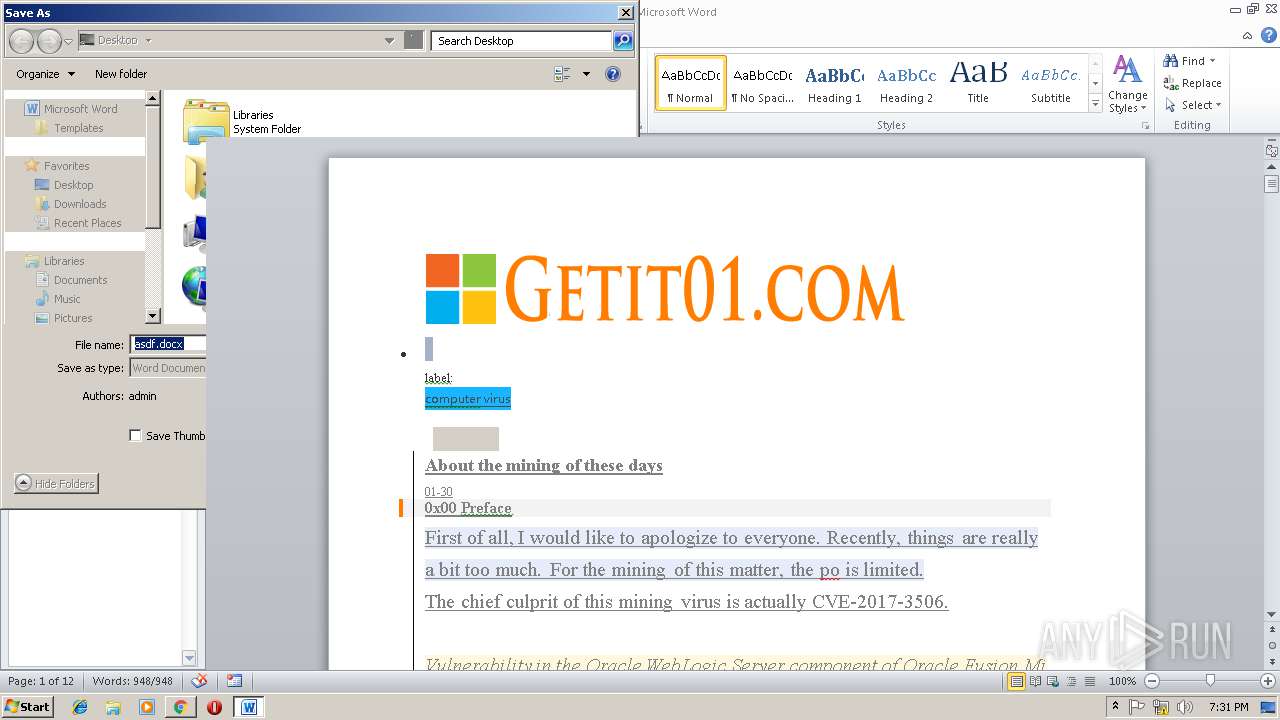Click Replace in Editing group
This screenshot has width=1280, height=720.
click(1192, 83)
